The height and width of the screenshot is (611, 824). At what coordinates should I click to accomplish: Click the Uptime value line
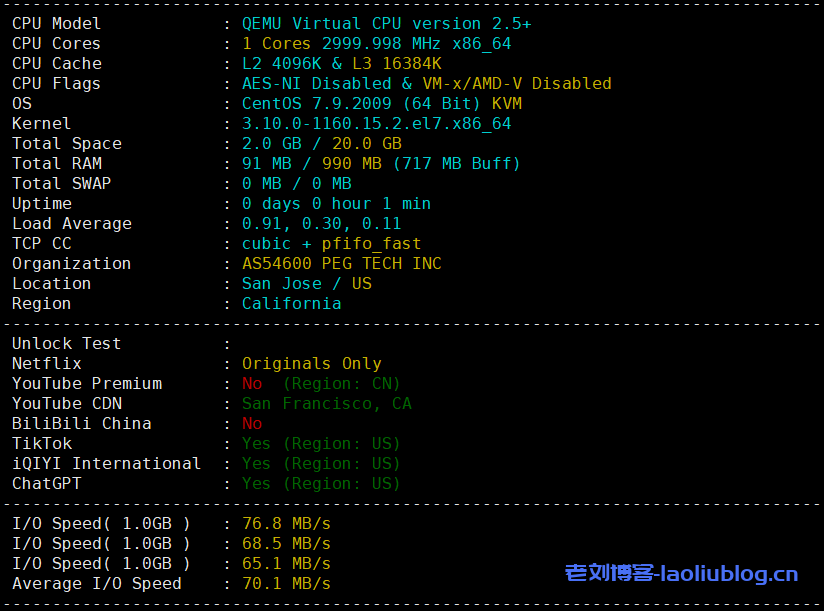(336, 203)
